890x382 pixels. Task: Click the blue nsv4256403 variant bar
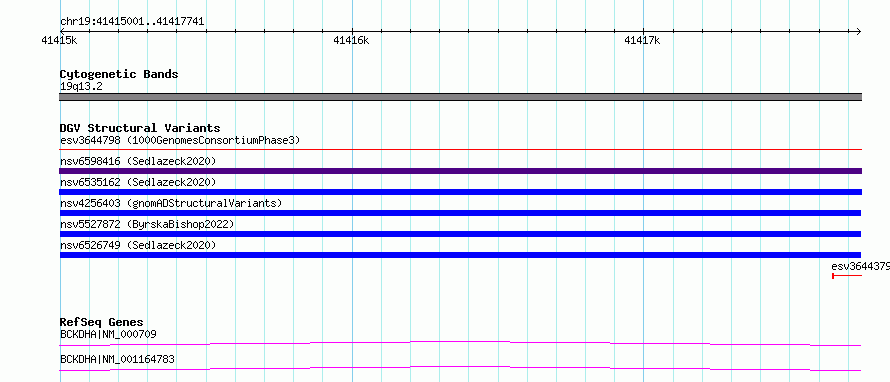pos(460,213)
